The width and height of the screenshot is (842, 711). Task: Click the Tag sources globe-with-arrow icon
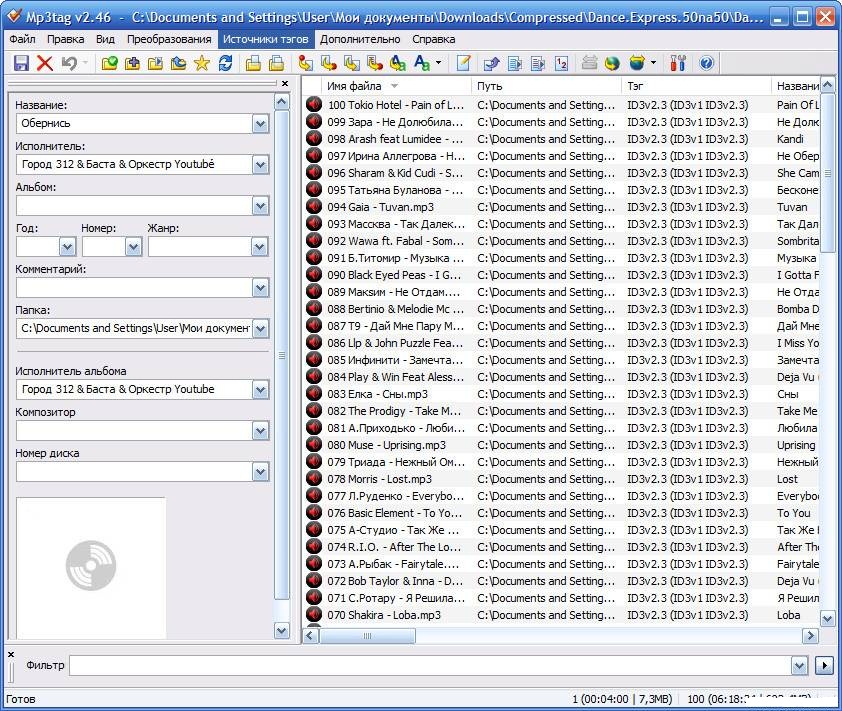click(637, 63)
